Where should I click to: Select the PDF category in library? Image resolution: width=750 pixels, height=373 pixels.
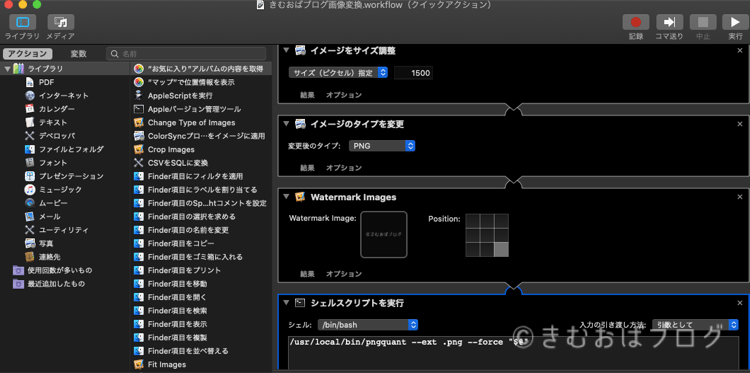click(46, 82)
